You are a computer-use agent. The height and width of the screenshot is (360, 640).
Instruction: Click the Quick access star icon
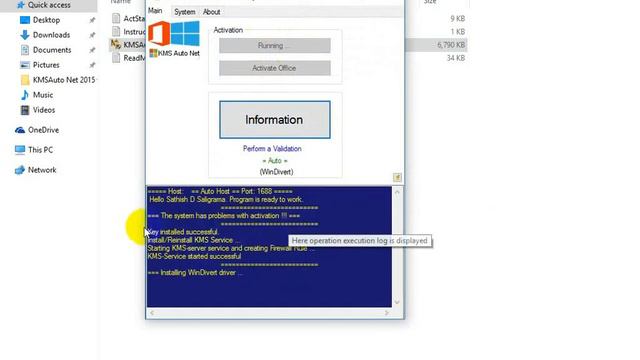[x=21, y=5]
